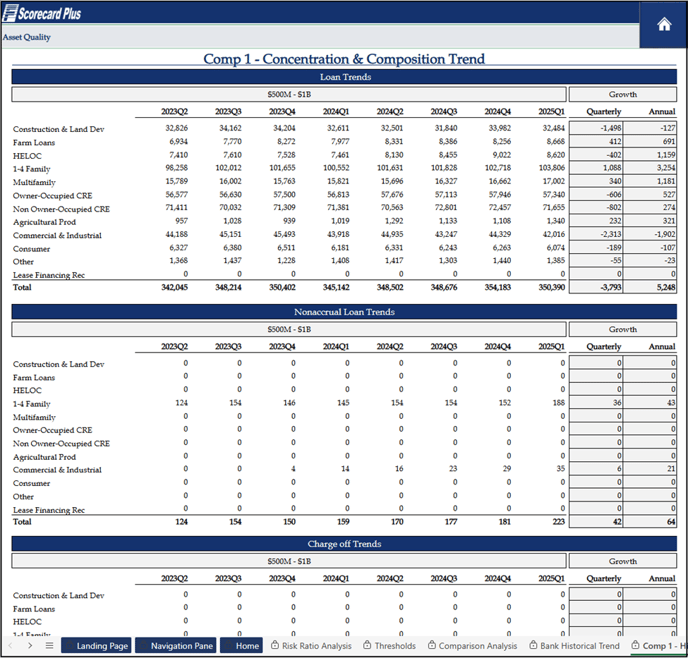Go to previous sheet tab arrow
The image size is (688, 658).
click(x=11, y=645)
